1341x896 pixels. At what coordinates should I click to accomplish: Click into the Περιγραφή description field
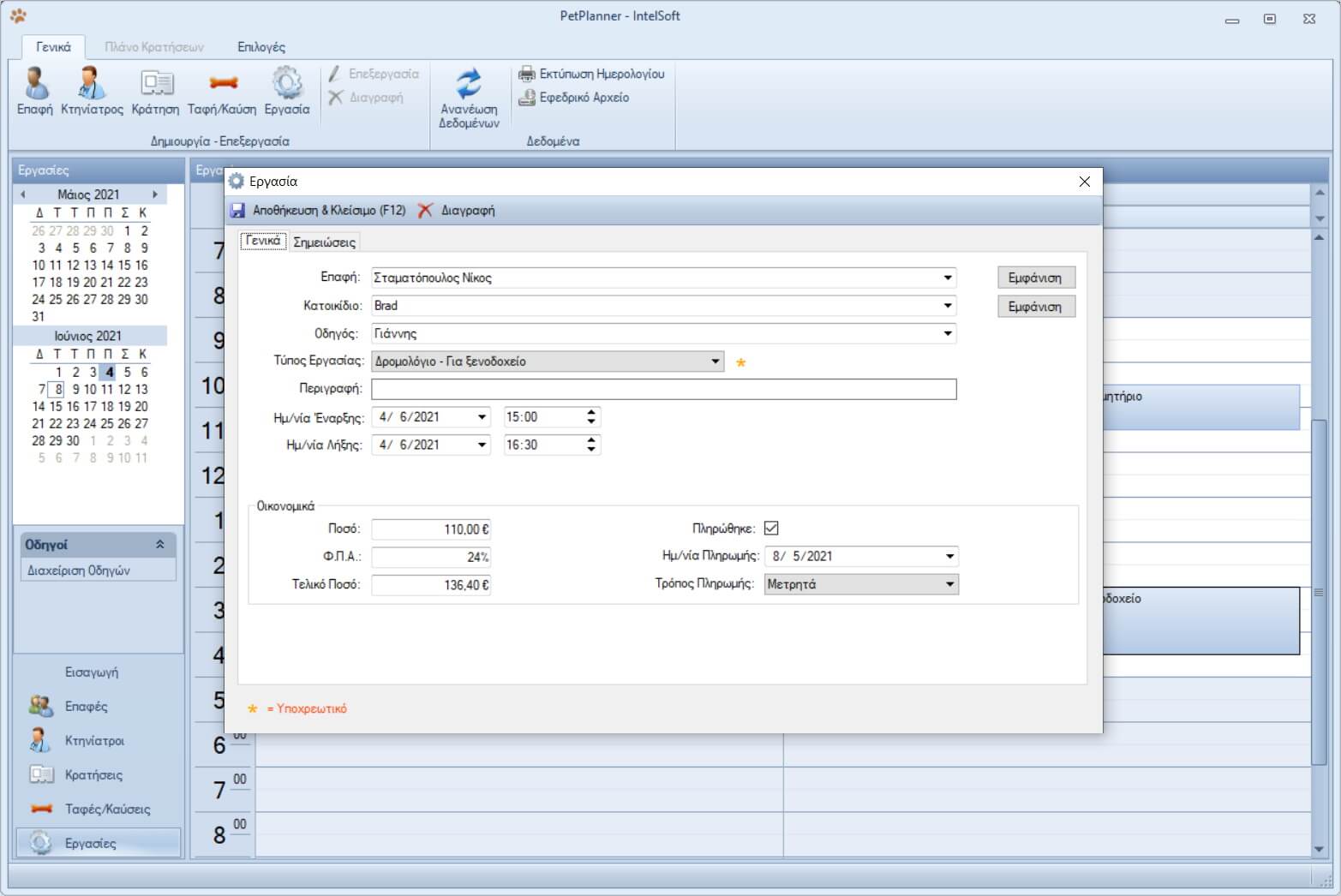coord(663,390)
